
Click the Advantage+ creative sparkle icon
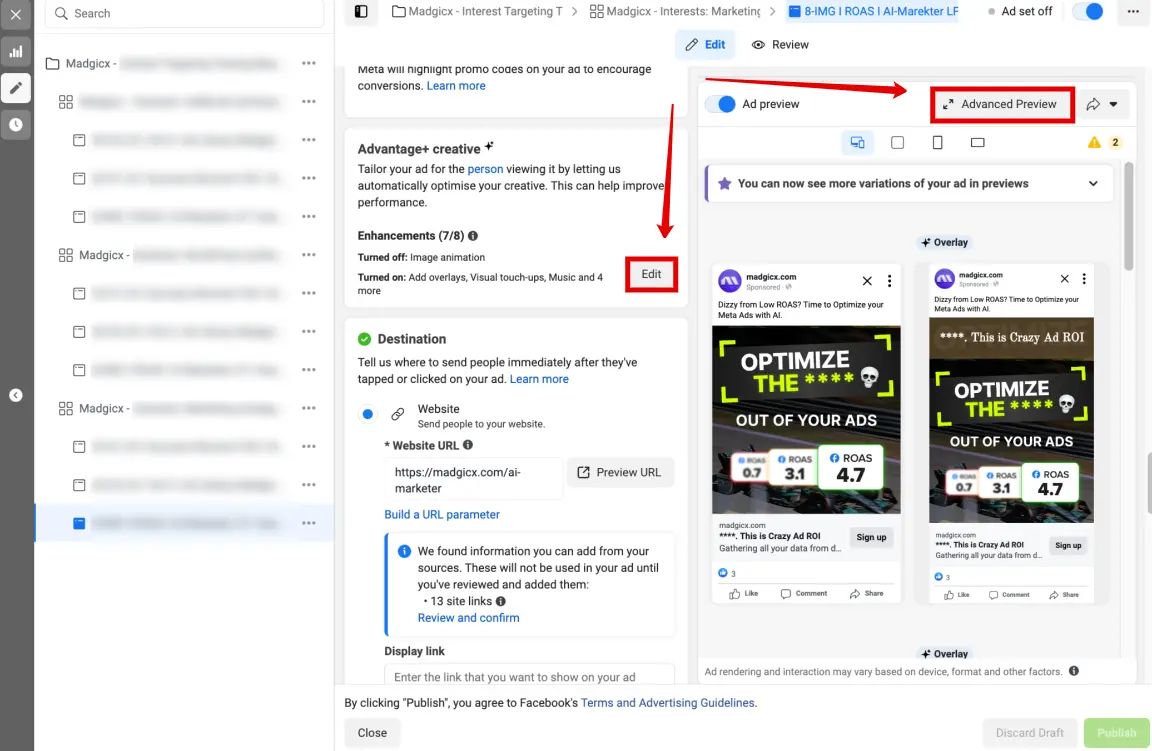point(489,146)
